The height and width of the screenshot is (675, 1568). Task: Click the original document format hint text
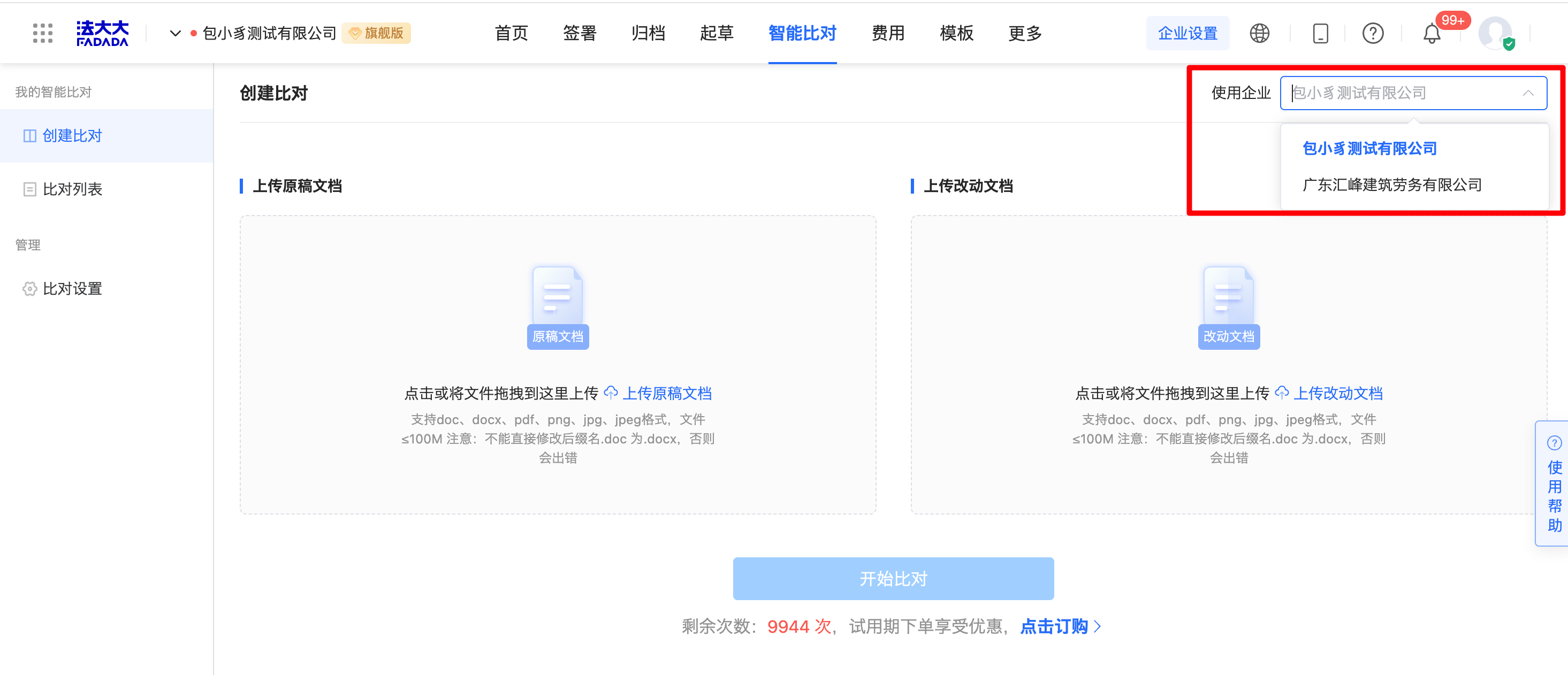(x=558, y=439)
